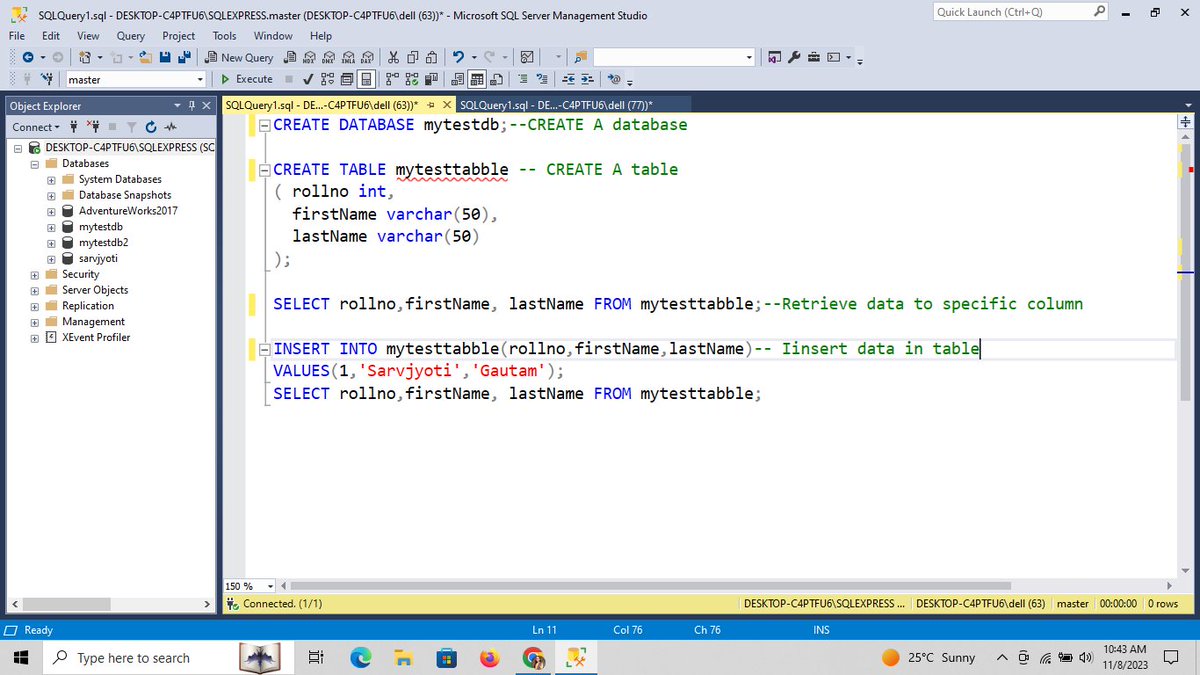
Task: Run the query with Execute
Action: 247,79
